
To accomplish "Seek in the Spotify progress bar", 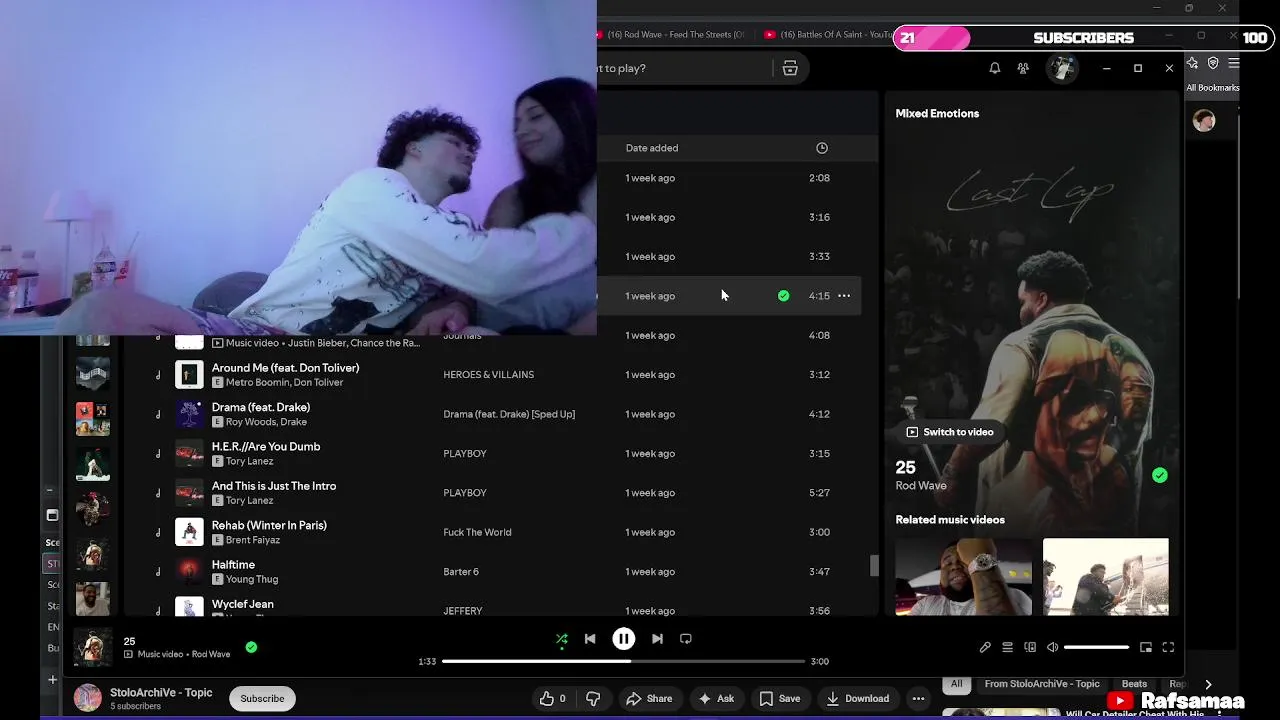I will click(x=623, y=661).
